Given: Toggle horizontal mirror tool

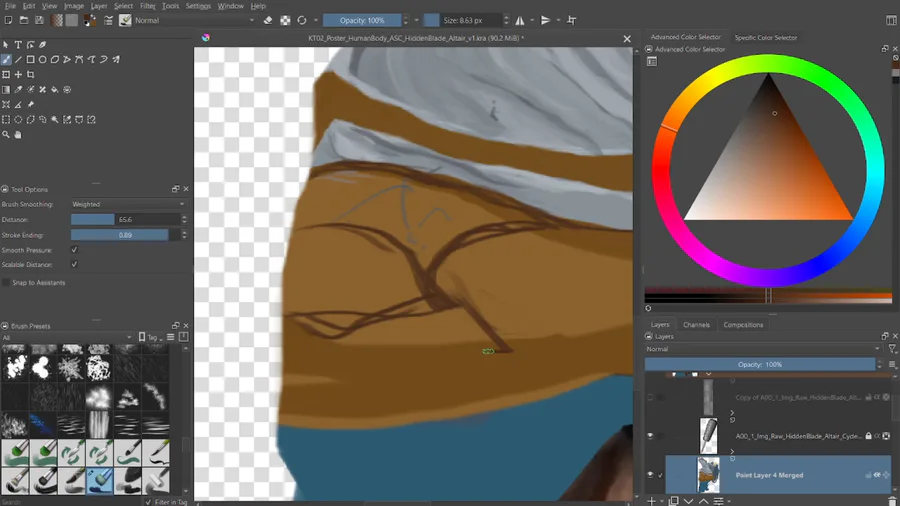Looking at the screenshot, I should [520, 20].
